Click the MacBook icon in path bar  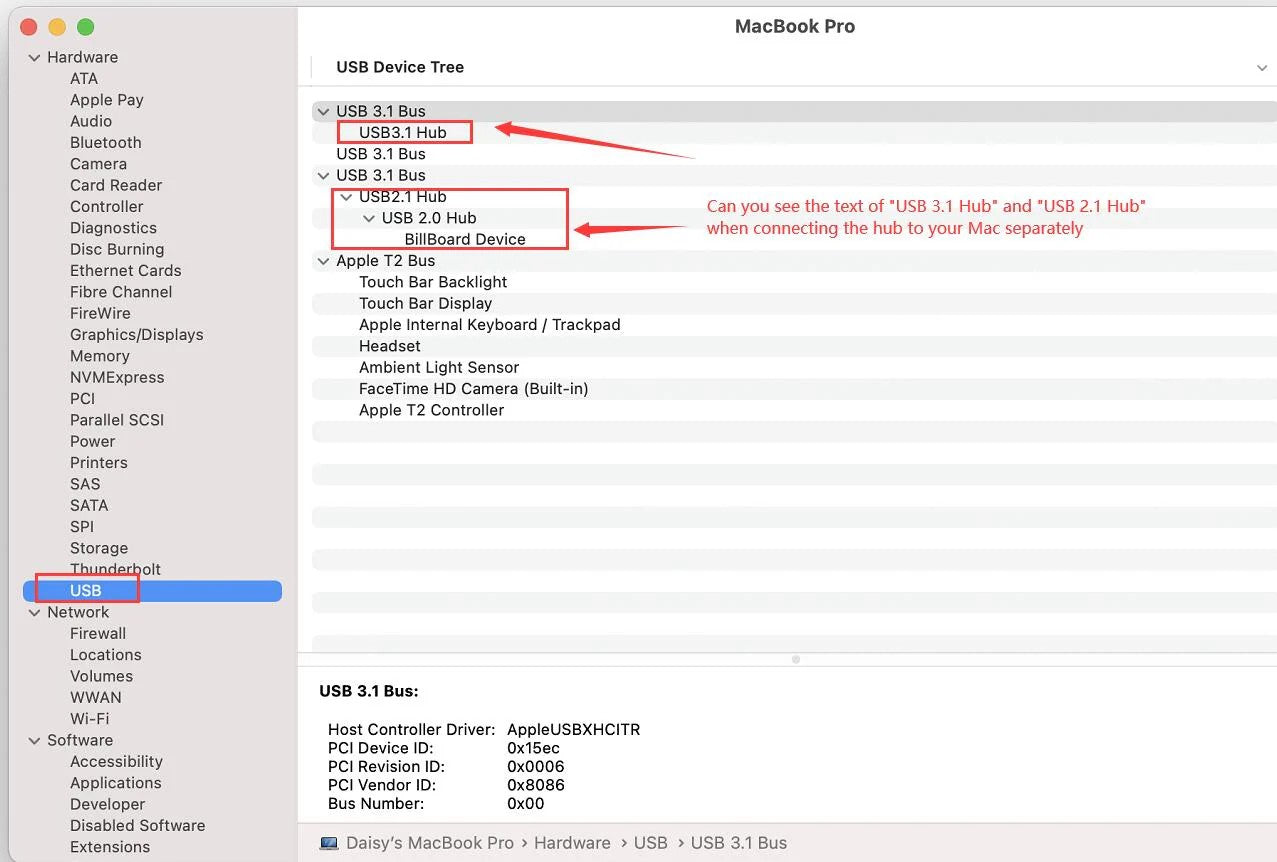pyautogui.click(x=329, y=843)
